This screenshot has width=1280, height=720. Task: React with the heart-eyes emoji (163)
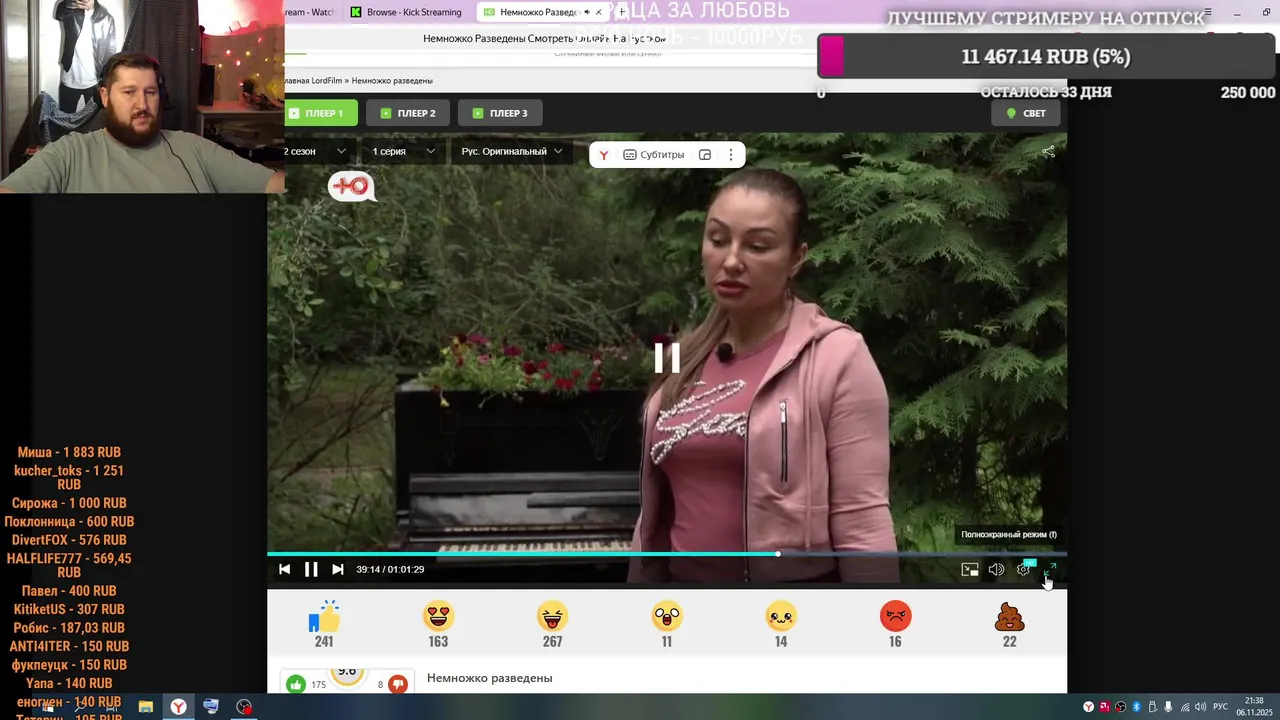click(438, 617)
